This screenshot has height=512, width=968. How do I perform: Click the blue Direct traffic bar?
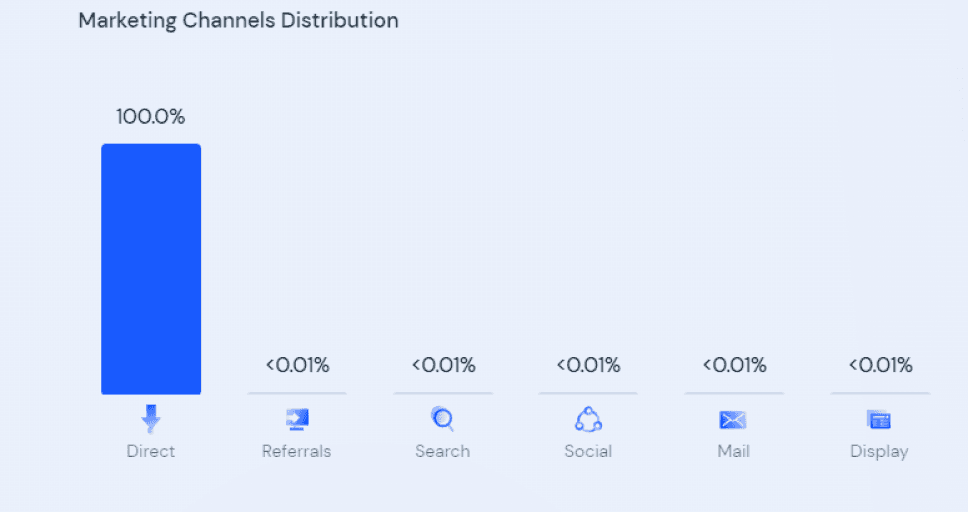click(151, 269)
